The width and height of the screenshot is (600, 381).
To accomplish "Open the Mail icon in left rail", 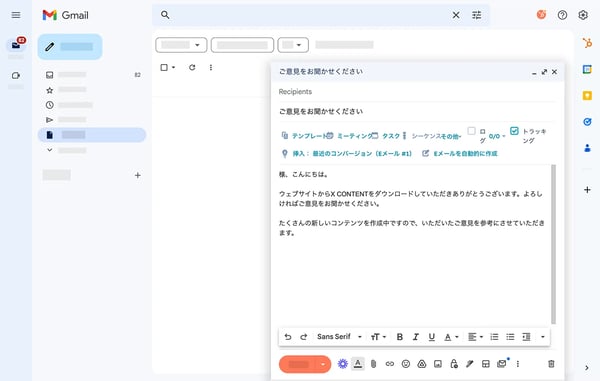I will coord(16,45).
